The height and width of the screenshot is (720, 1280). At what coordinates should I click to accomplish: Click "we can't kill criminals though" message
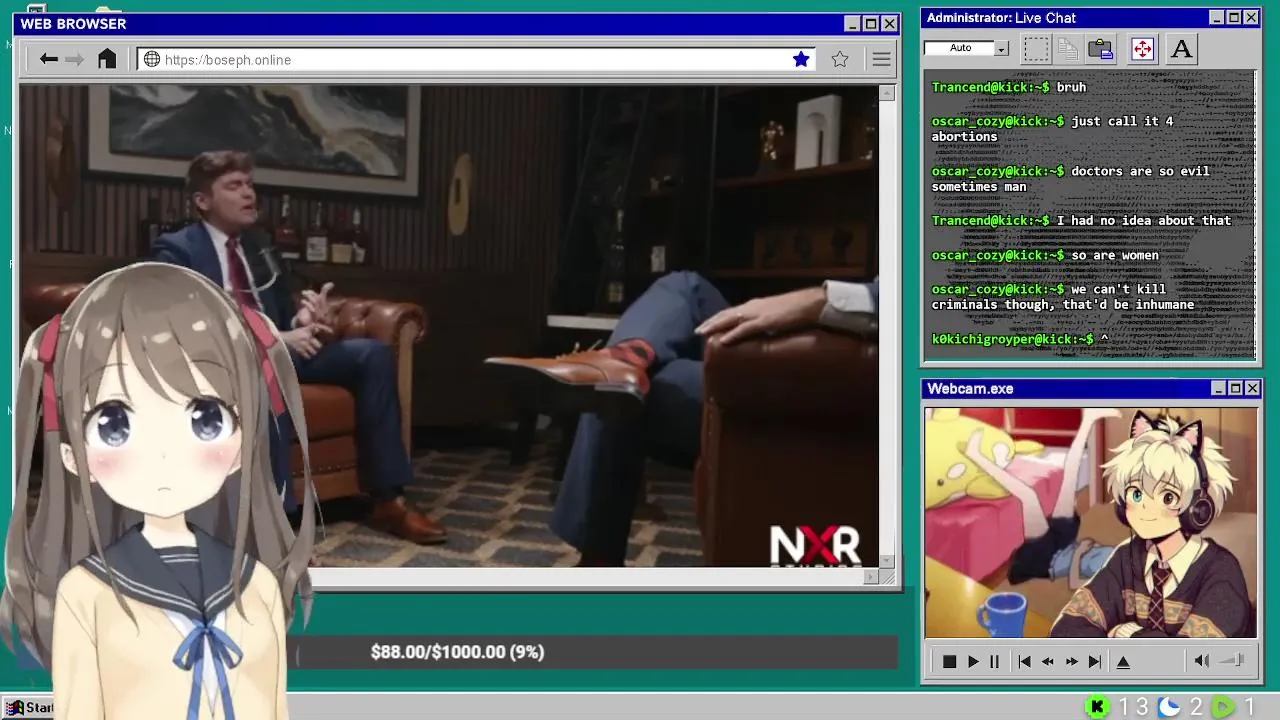[1063, 297]
